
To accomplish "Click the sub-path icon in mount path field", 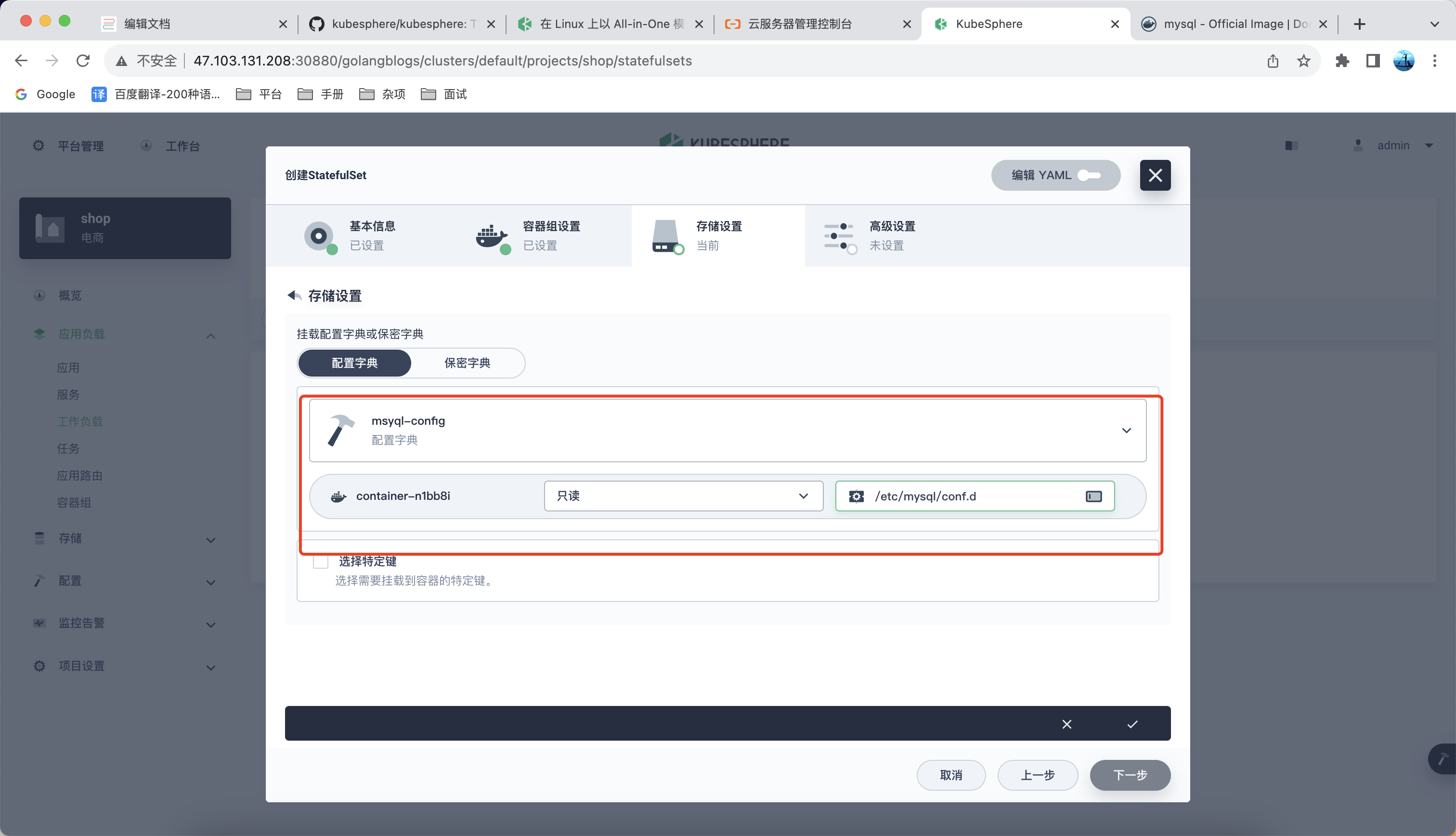I will coord(1093,496).
